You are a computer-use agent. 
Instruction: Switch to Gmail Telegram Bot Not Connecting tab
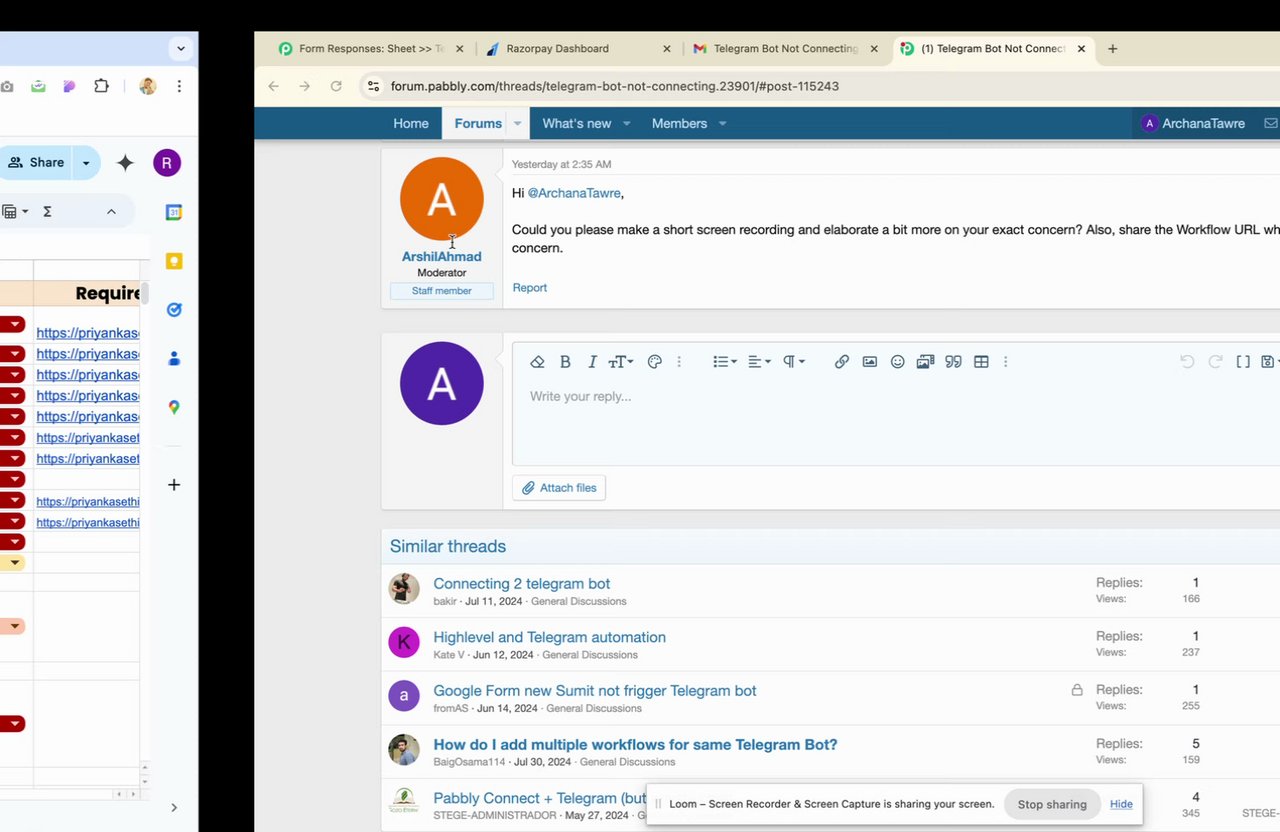point(787,48)
